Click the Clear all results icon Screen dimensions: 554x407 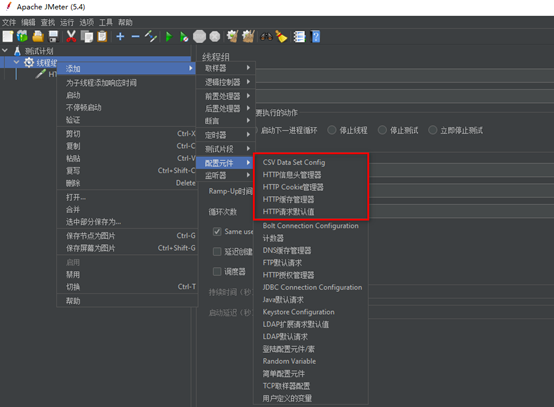coord(248,36)
